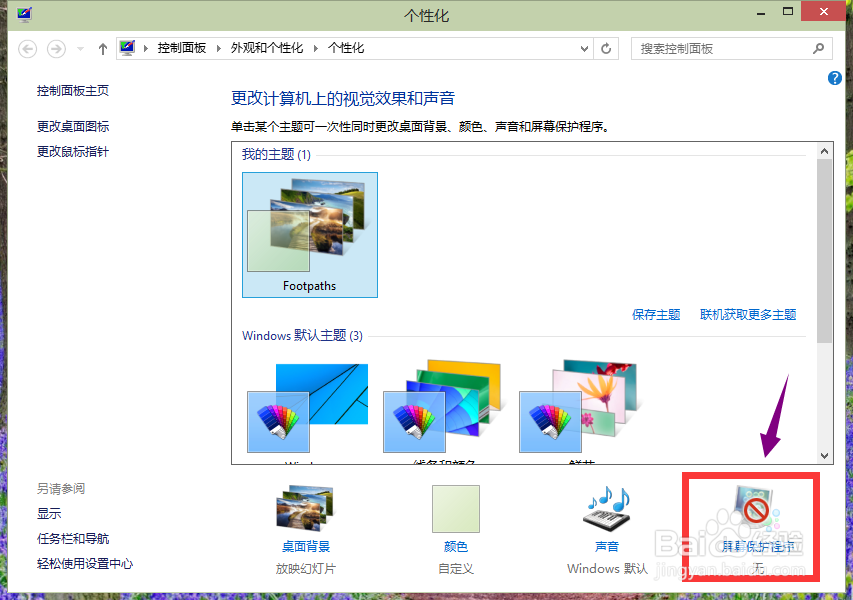Click the forward navigation arrow
853x600 pixels.
click(56, 48)
